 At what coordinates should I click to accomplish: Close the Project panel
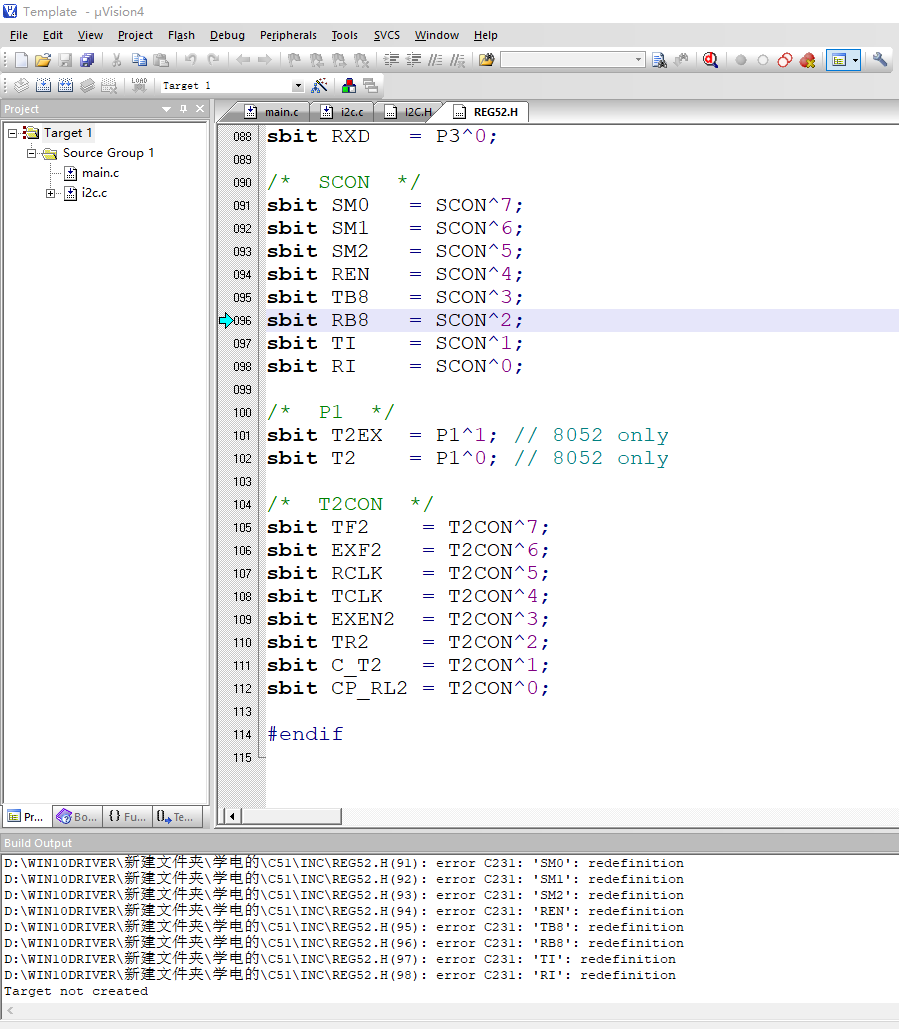coord(200,109)
